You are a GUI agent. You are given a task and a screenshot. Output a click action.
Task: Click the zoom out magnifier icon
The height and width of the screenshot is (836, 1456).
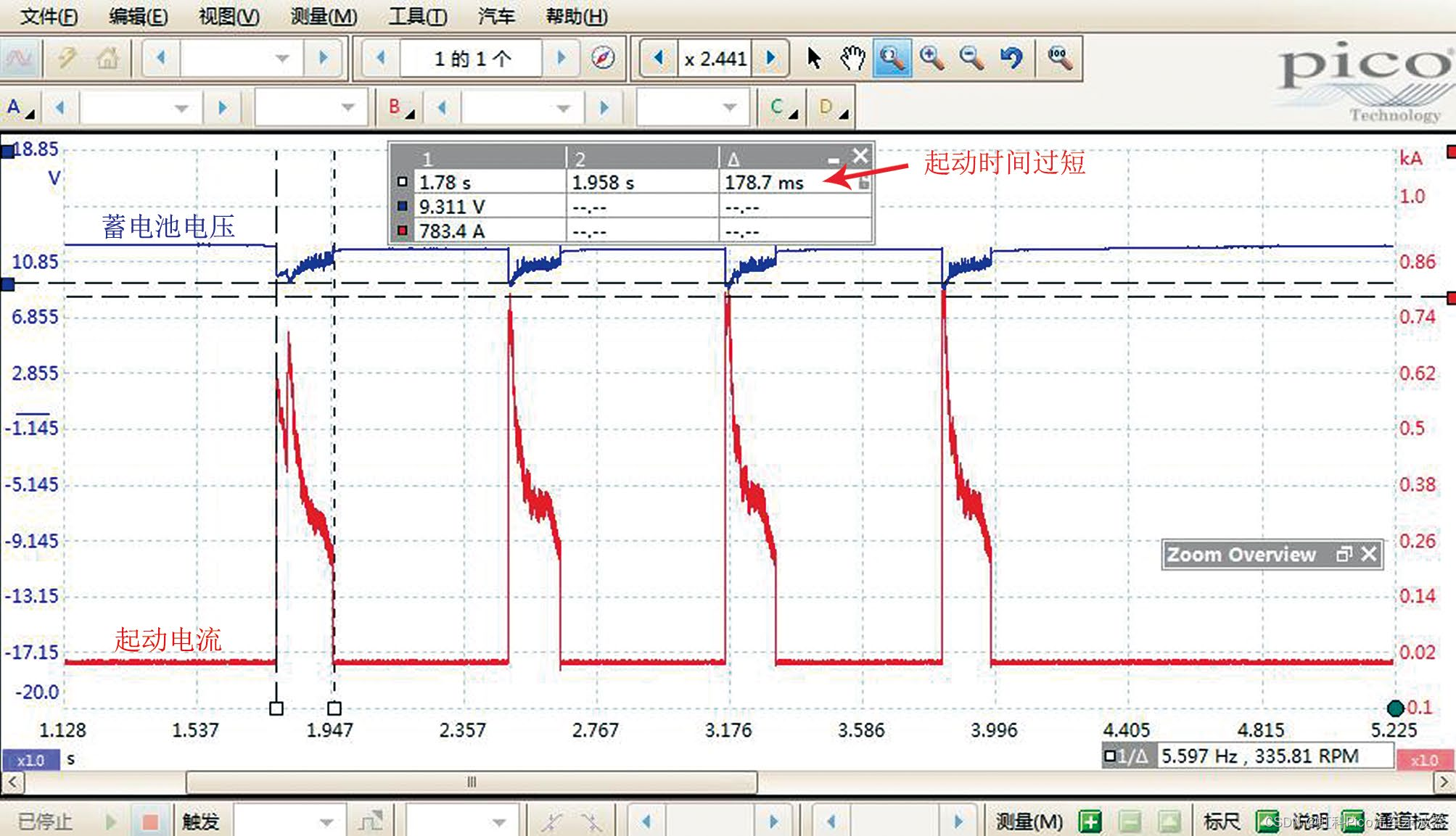pos(971,58)
